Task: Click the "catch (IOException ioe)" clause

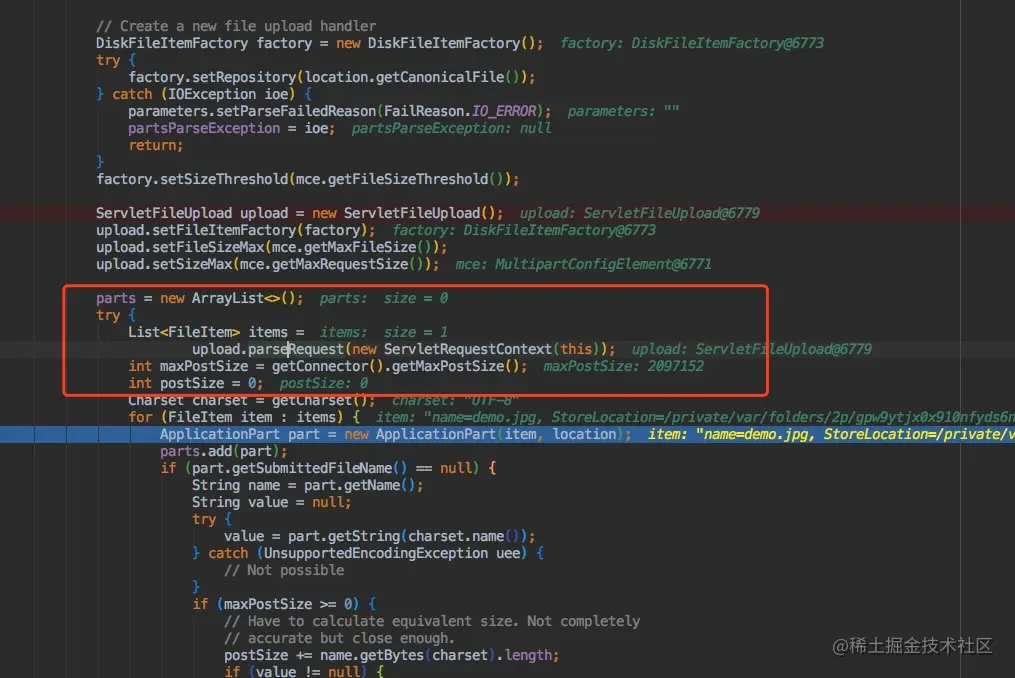Action: 204,94
